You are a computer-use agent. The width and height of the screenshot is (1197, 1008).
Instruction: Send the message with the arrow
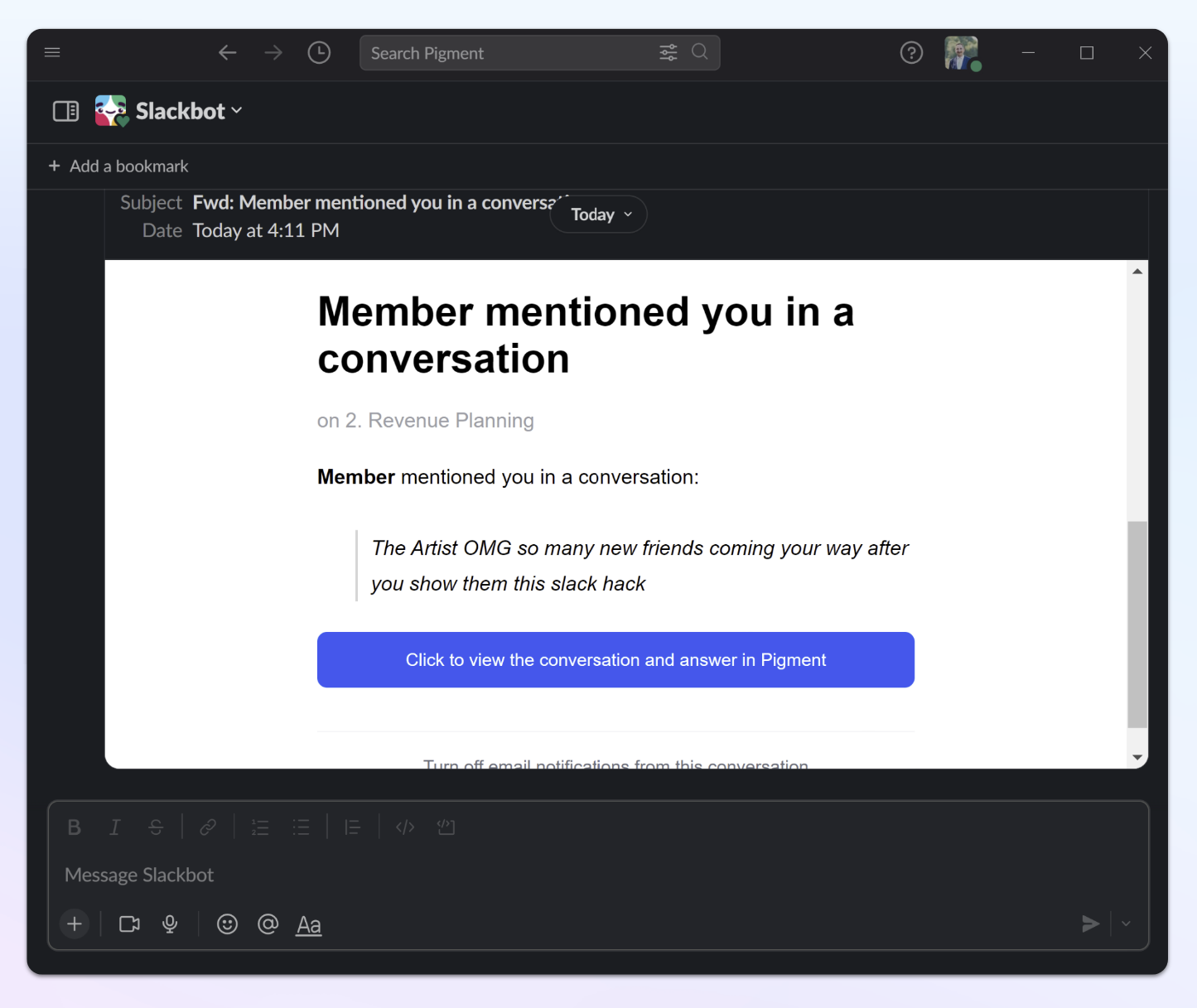pos(1091,924)
